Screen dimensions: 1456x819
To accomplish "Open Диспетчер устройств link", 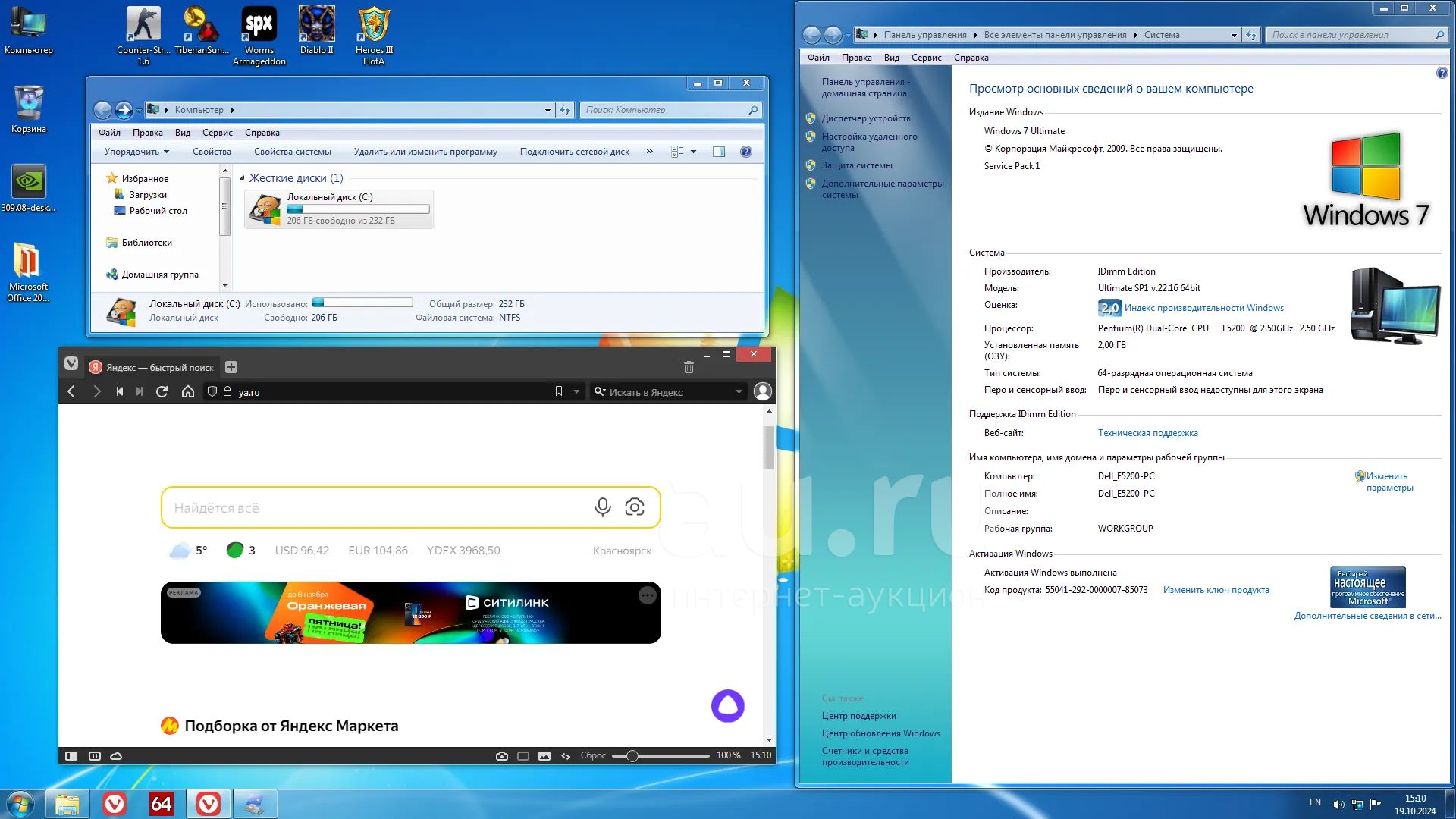I will point(866,118).
